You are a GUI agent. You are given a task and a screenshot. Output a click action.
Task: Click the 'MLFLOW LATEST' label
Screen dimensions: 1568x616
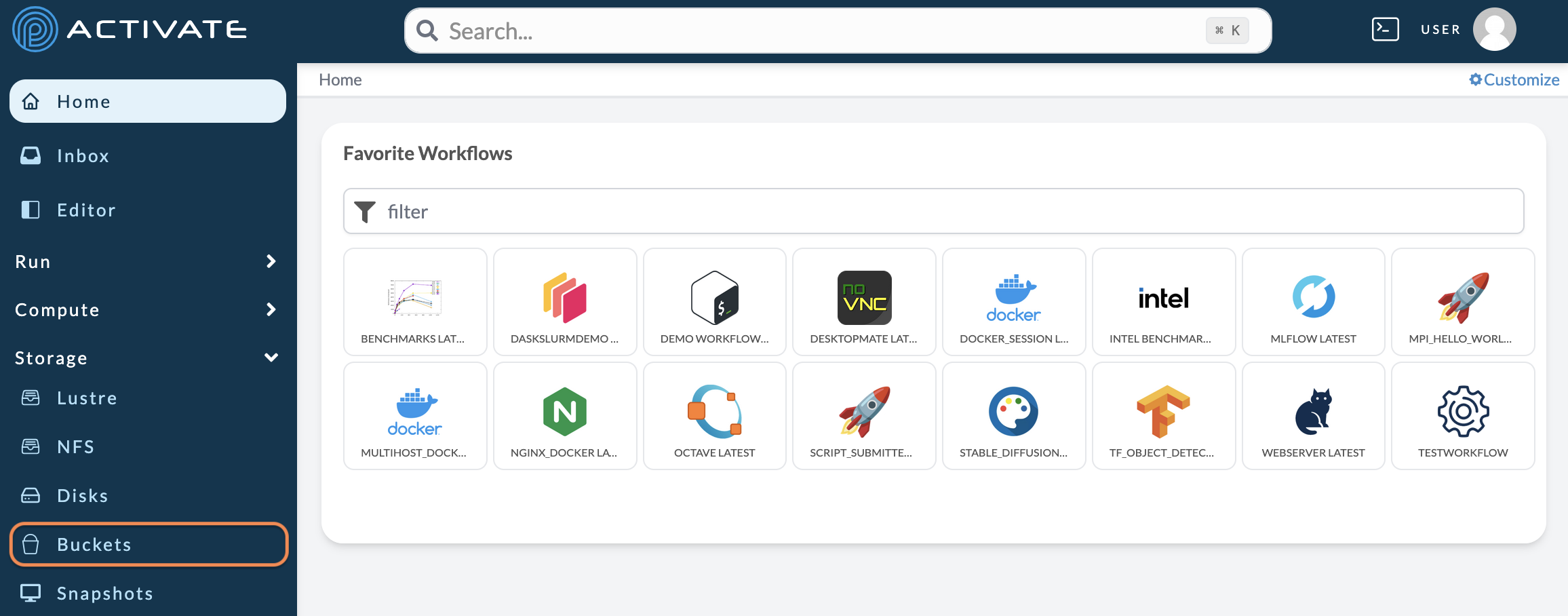coord(1313,339)
